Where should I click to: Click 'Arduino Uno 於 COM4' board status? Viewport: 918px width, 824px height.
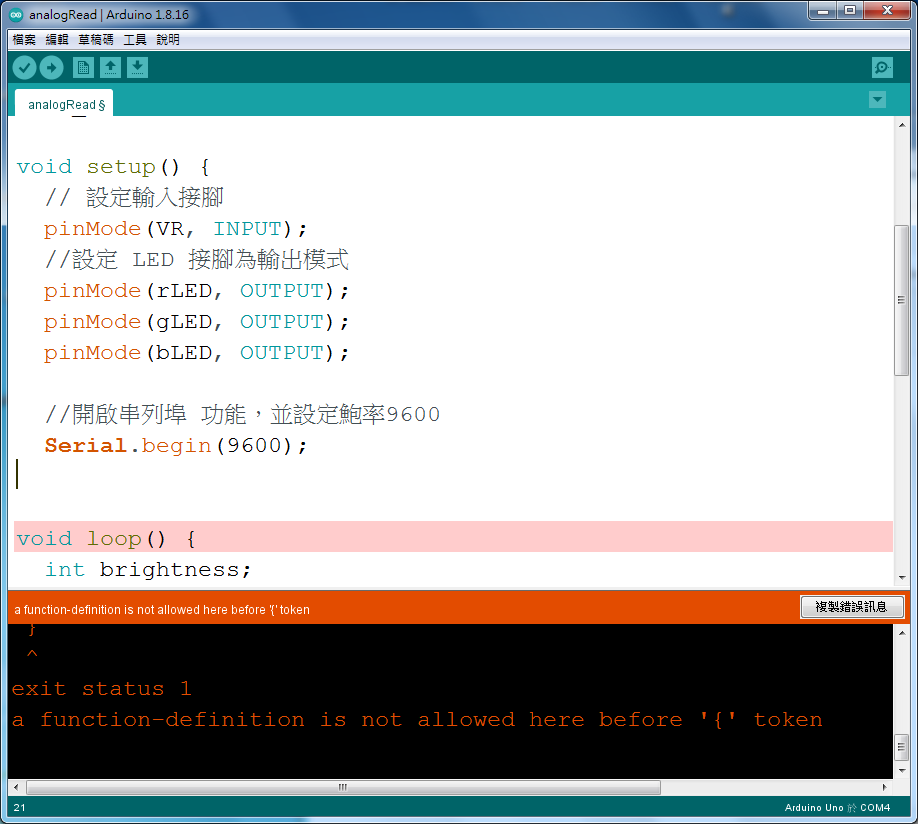tap(837, 808)
